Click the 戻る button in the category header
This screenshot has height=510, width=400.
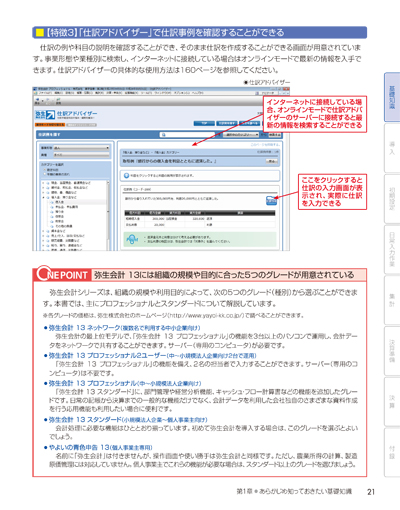click(x=271, y=161)
